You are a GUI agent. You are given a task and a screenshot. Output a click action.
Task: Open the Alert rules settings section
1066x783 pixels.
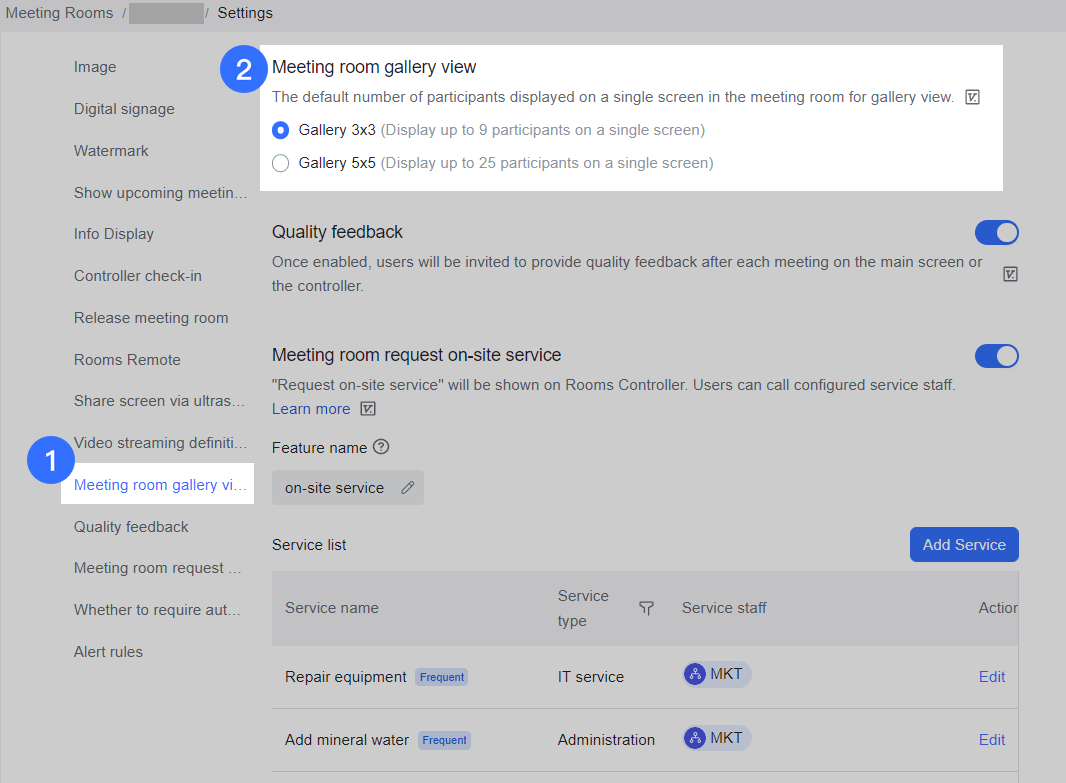(x=108, y=651)
